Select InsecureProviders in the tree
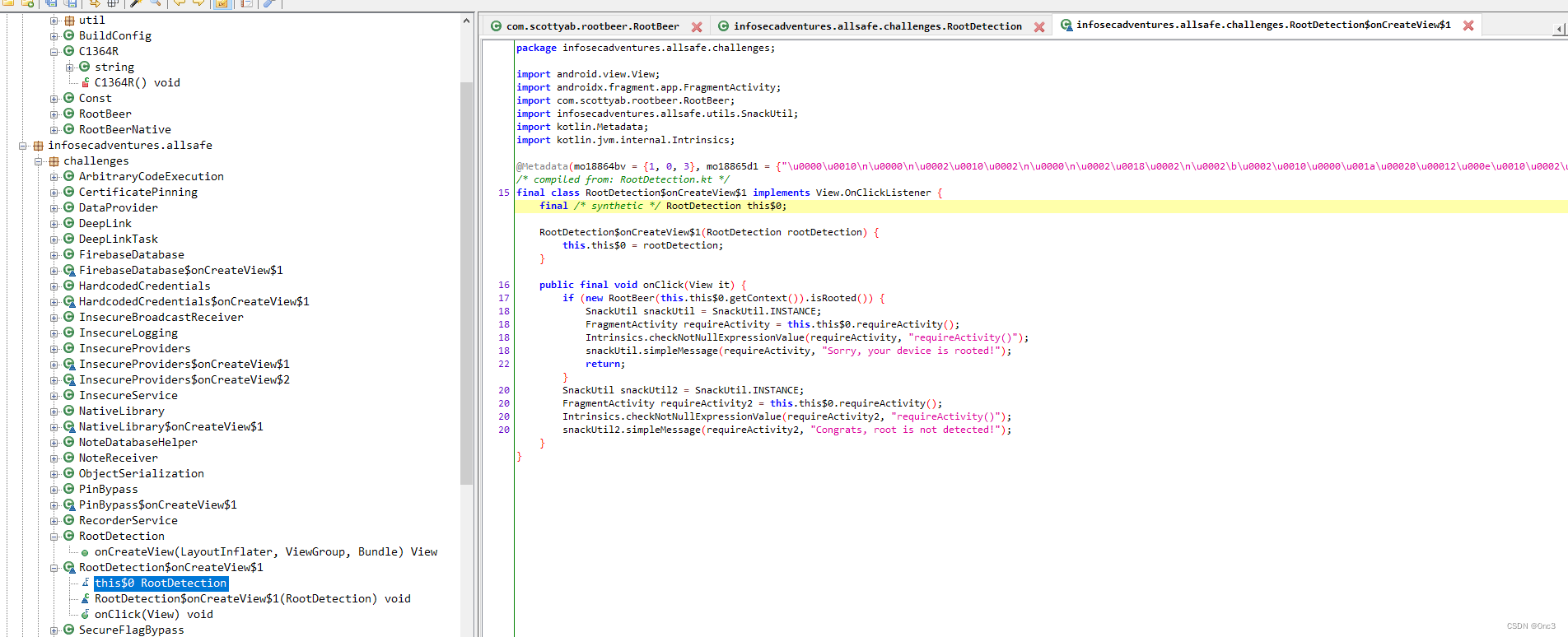 pos(134,348)
